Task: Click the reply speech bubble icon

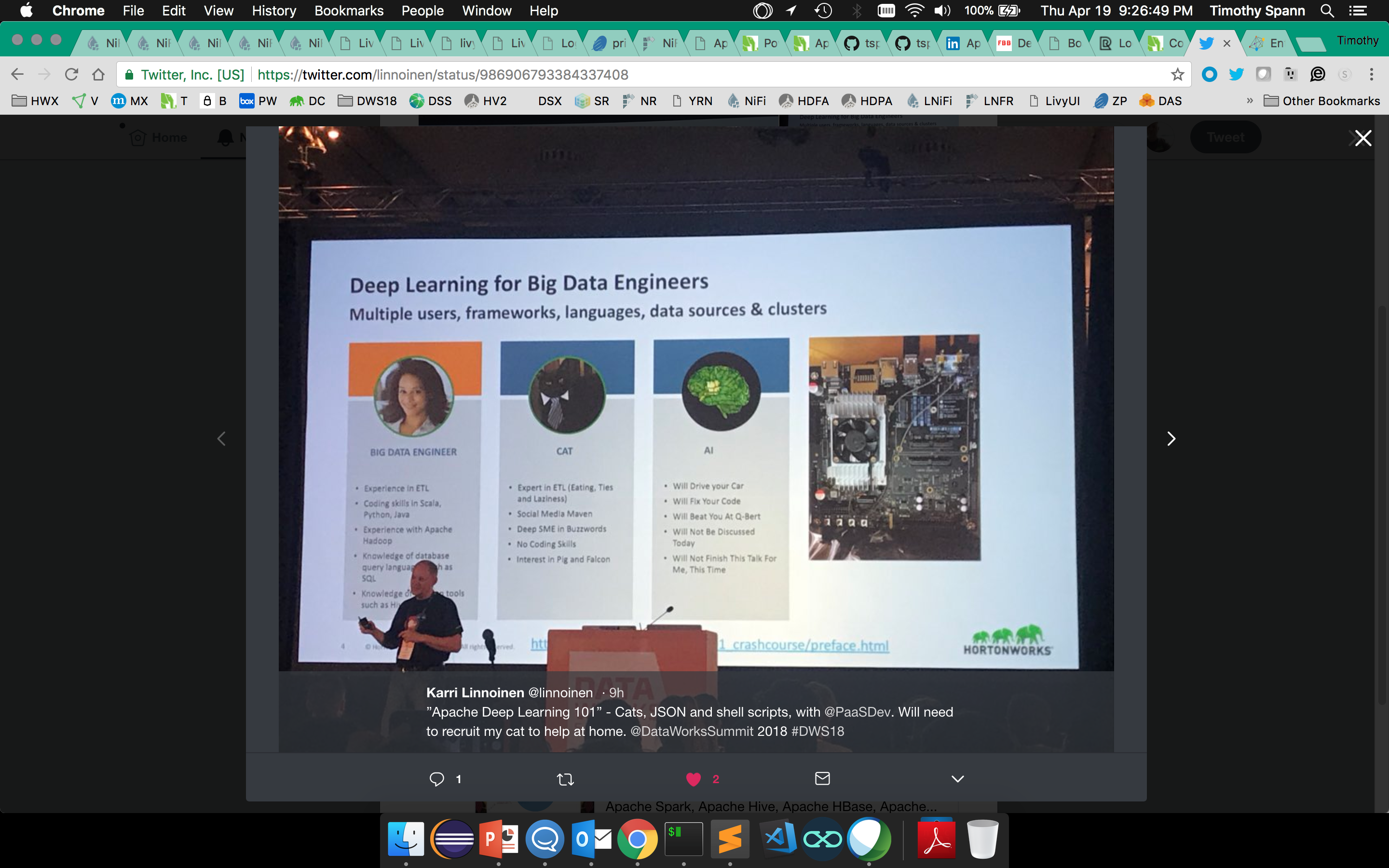Action: [437, 779]
